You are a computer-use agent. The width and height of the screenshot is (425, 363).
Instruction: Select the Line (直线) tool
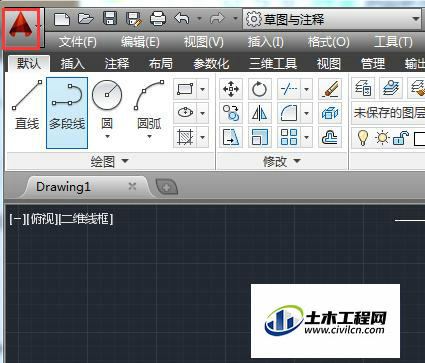tap(27, 106)
